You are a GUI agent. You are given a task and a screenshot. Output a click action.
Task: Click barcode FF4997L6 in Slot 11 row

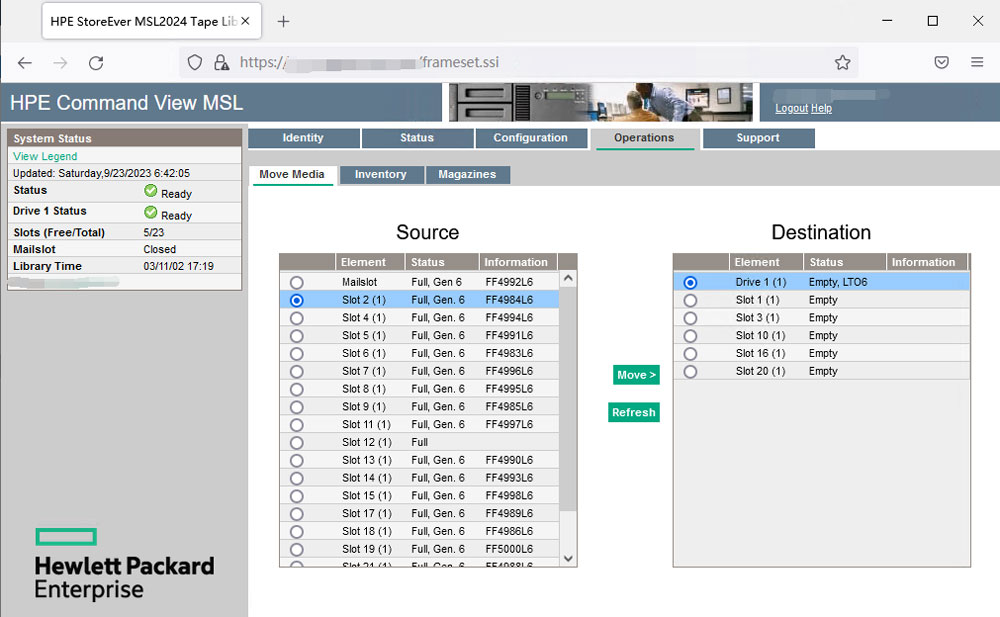[509, 425]
